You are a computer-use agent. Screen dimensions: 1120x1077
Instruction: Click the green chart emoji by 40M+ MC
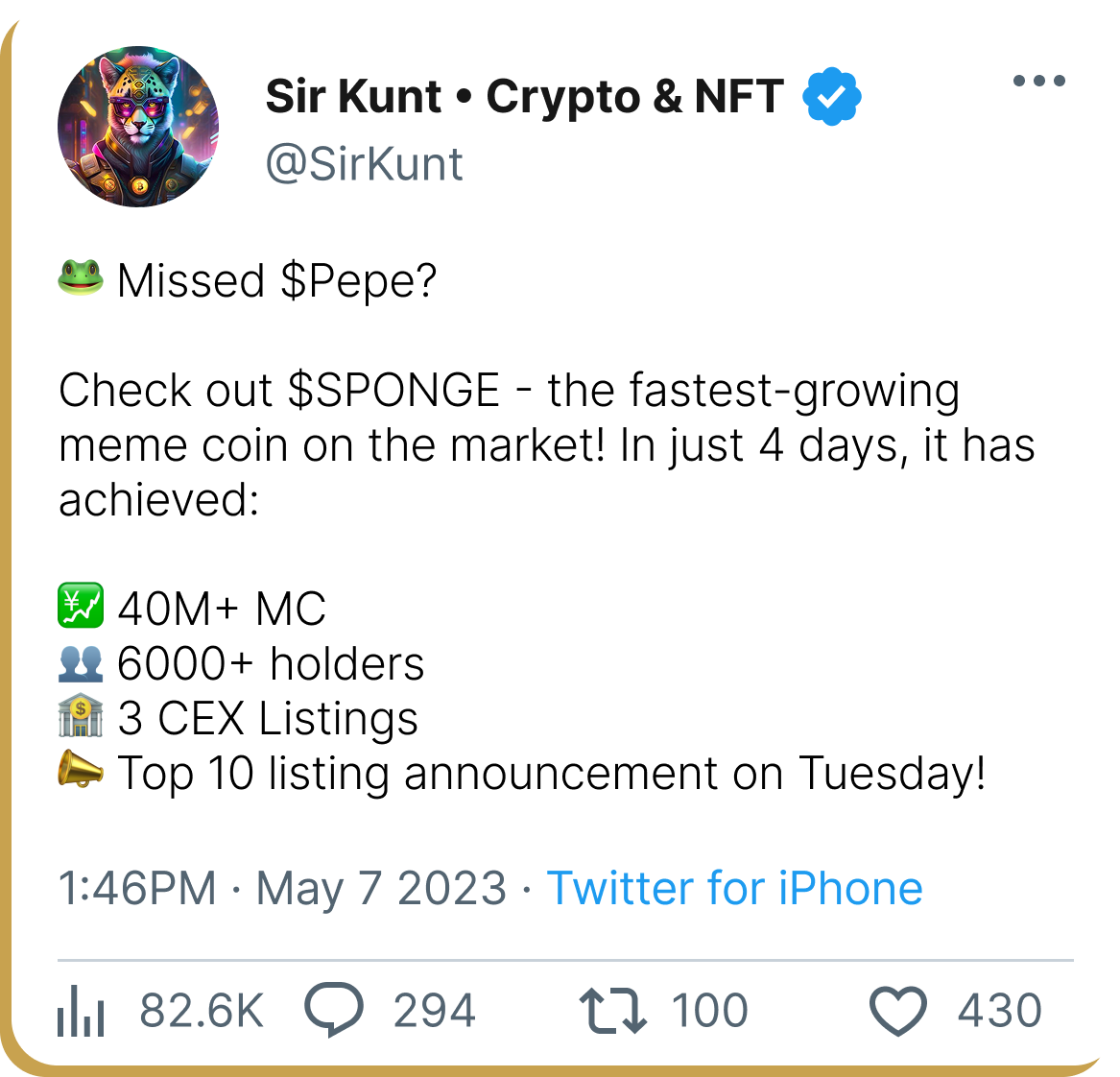[x=81, y=609]
